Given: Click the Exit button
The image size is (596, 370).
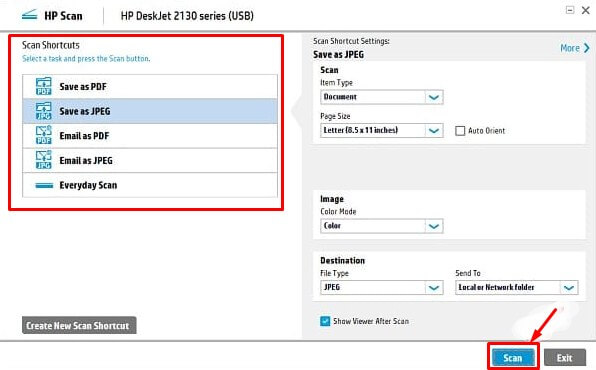Looking at the screenshot, I should [x=565, y=358].
